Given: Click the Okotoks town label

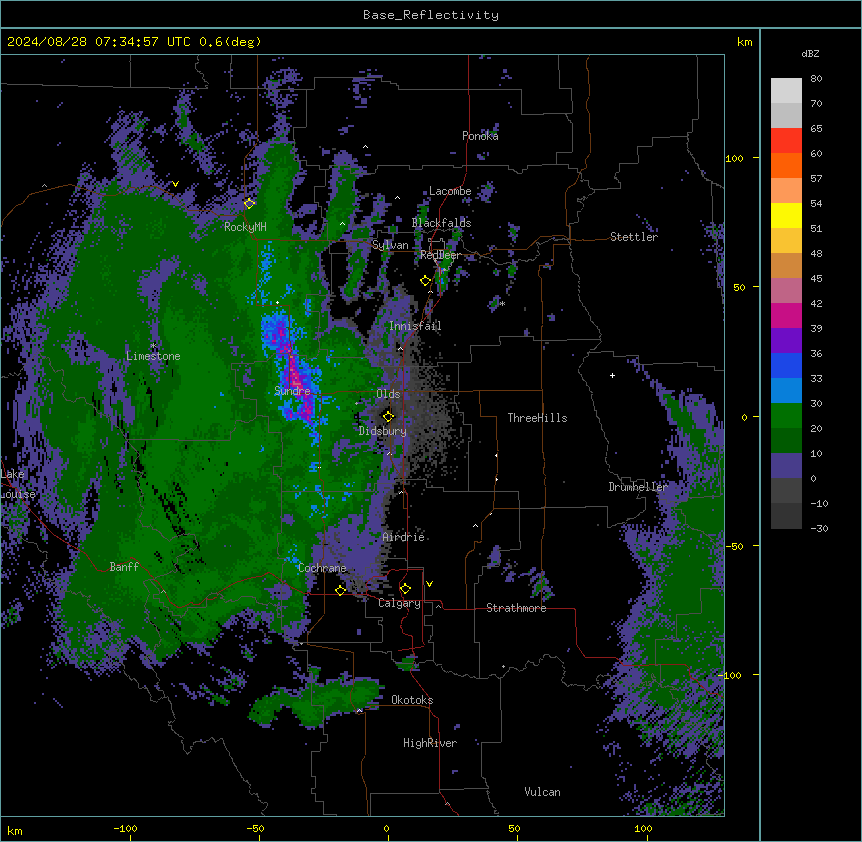Looking at the screenshot, I should (412, 700).
